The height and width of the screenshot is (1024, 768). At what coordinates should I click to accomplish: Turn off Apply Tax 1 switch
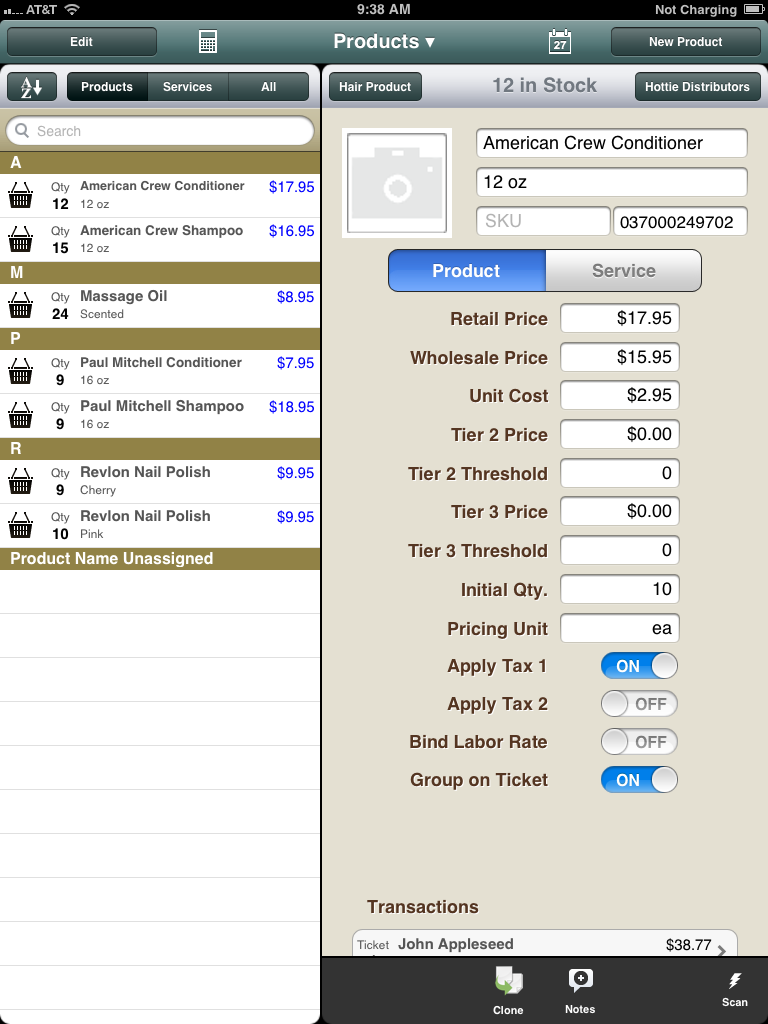pos(639,665)
